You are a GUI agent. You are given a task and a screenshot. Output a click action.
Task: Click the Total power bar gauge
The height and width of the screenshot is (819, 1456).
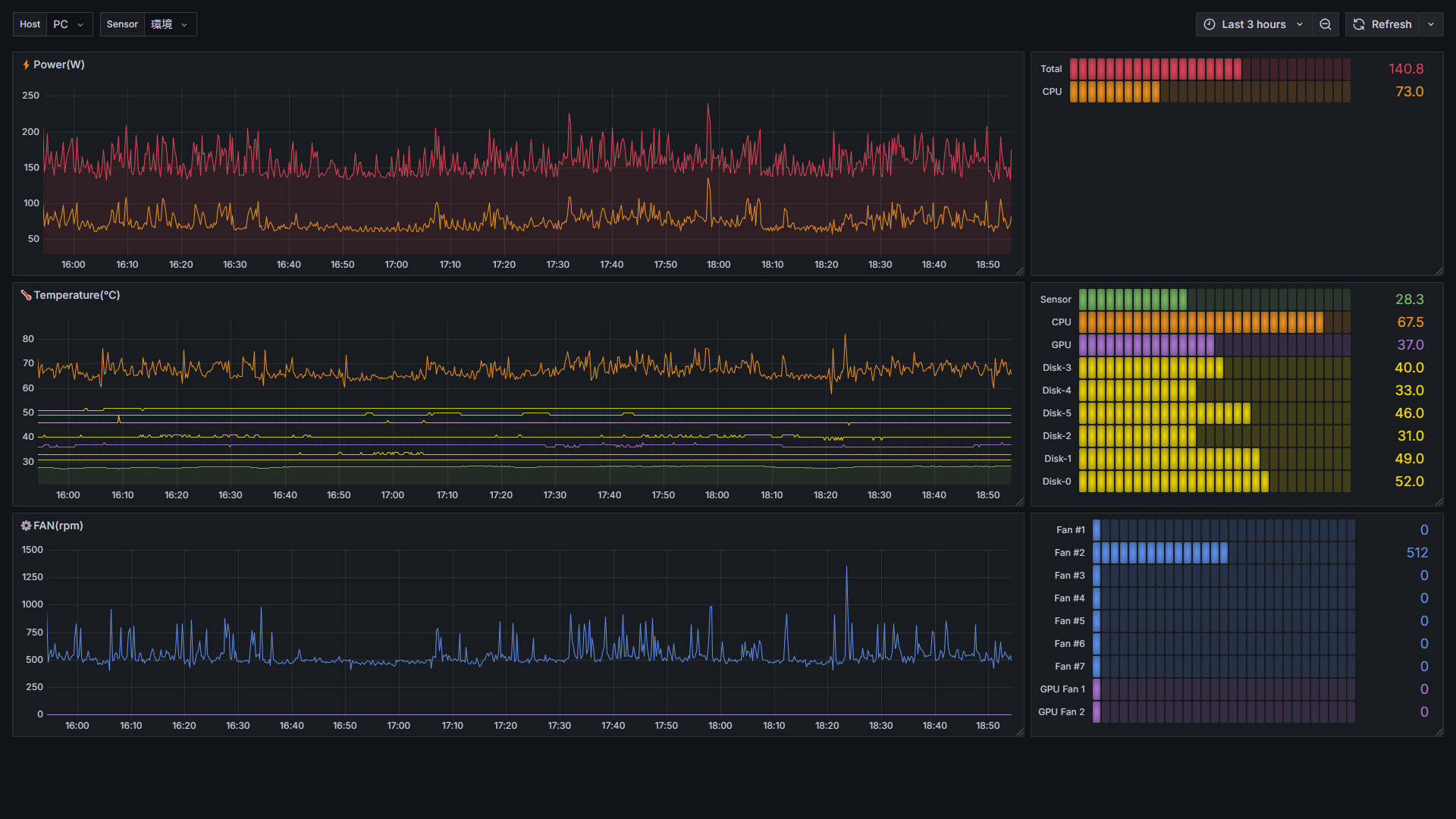1210,69
